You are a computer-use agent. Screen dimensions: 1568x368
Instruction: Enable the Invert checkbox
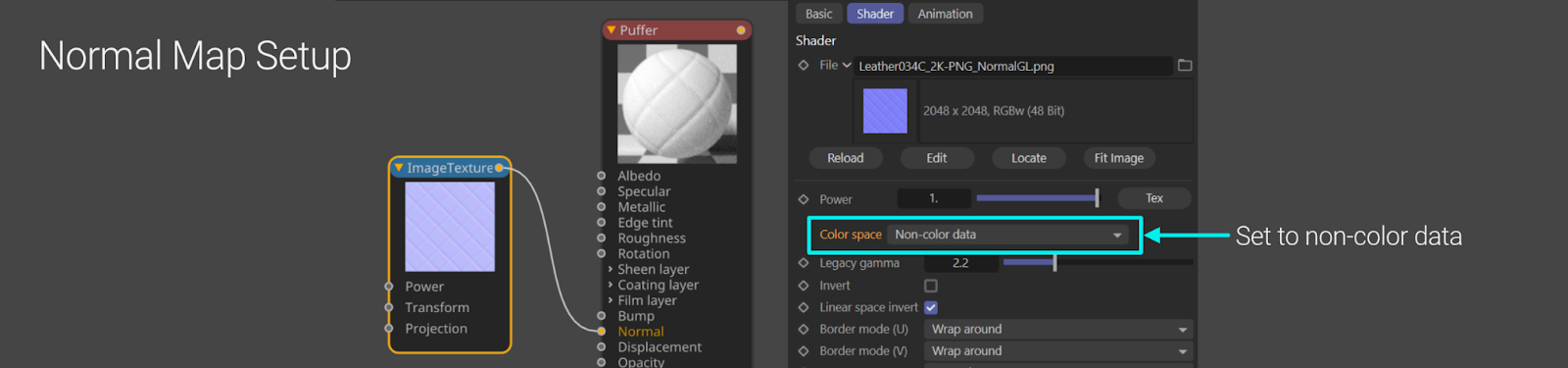(931, 286)
